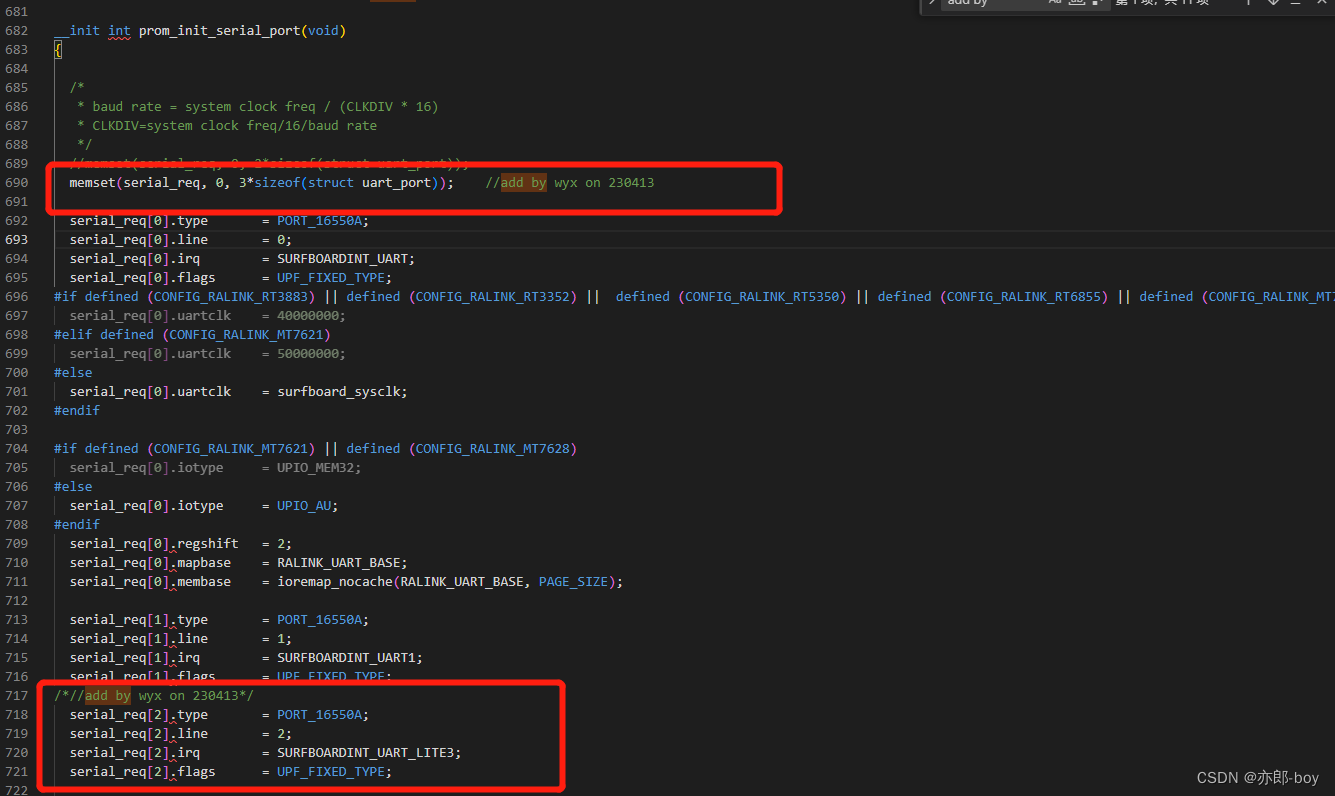Click serial_req[0].line on line 693
Viewport: 1335px width, 796px height.
click(x=138, y=240)
